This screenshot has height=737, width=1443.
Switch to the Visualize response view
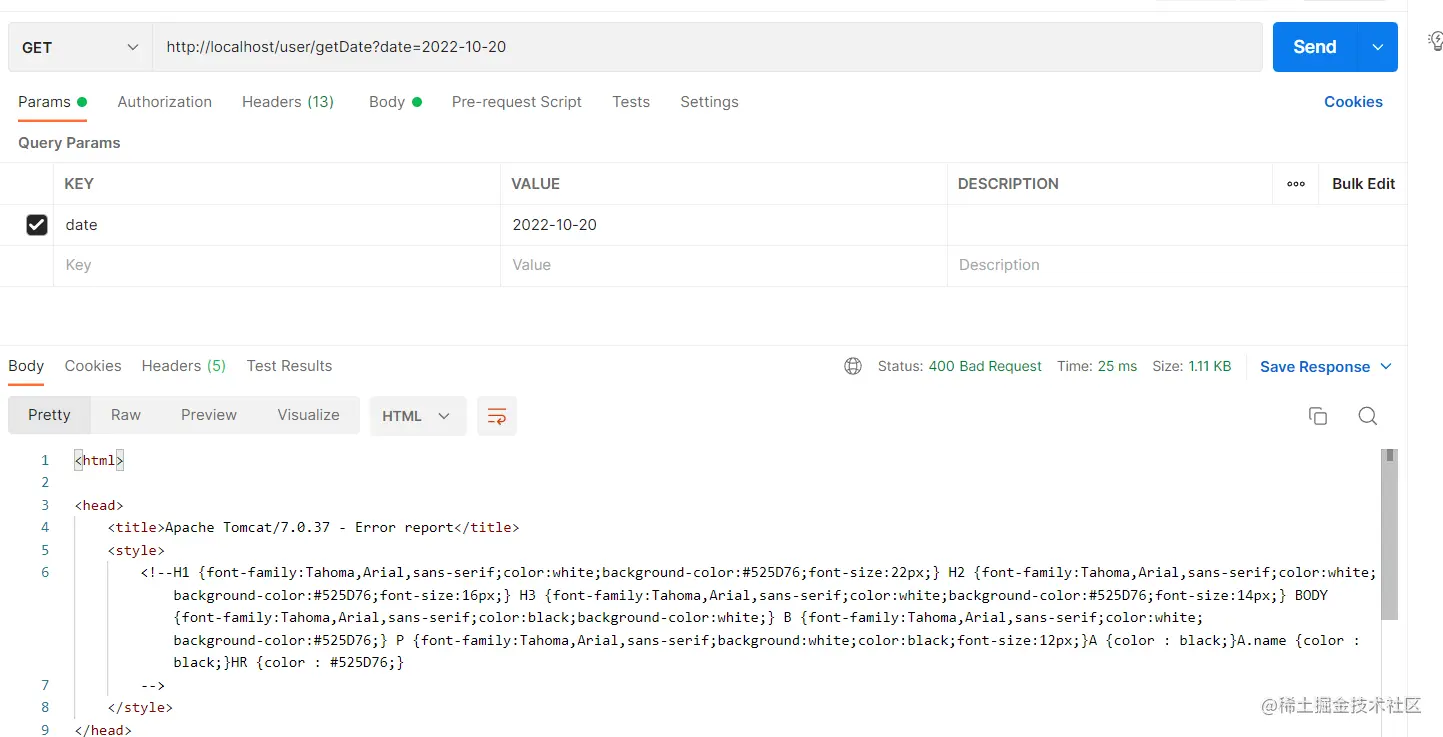tap(308, 415)
